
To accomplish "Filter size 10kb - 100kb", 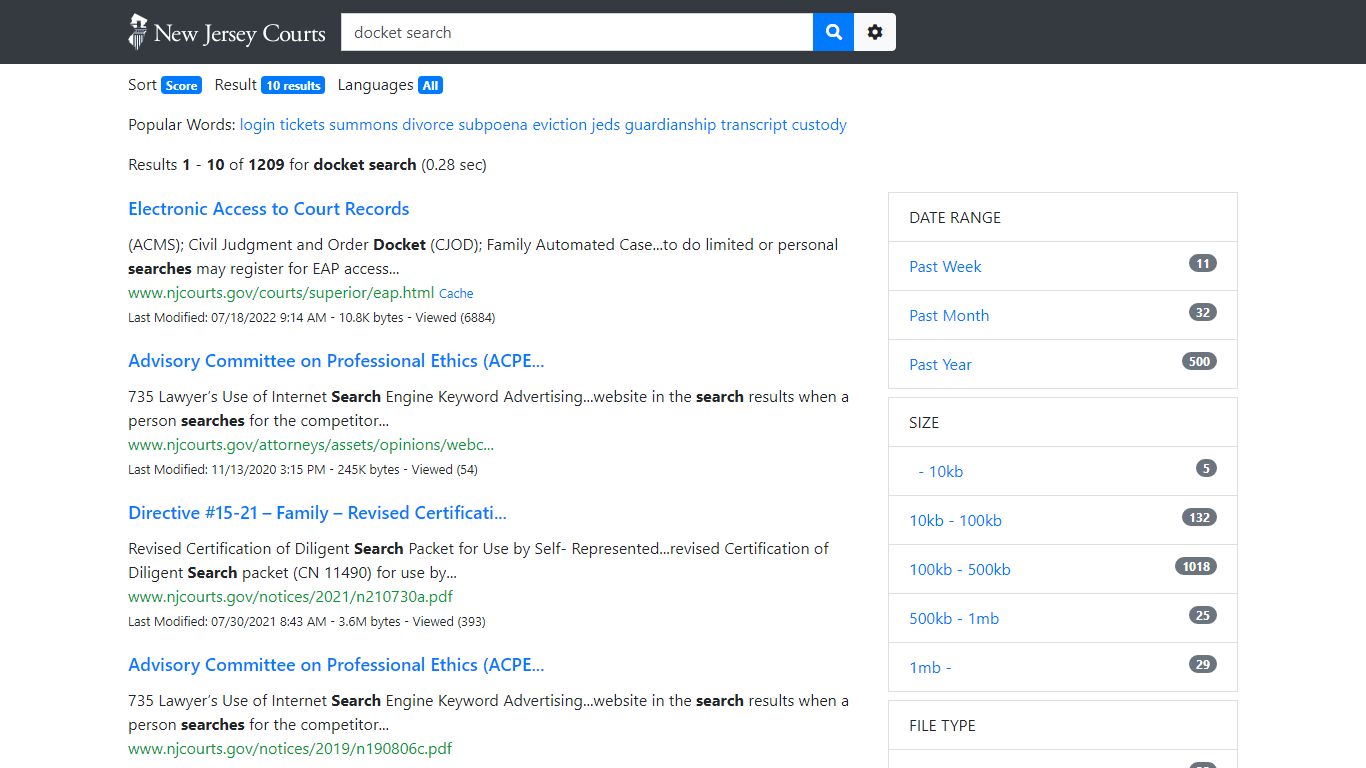I will coord(955,520).
